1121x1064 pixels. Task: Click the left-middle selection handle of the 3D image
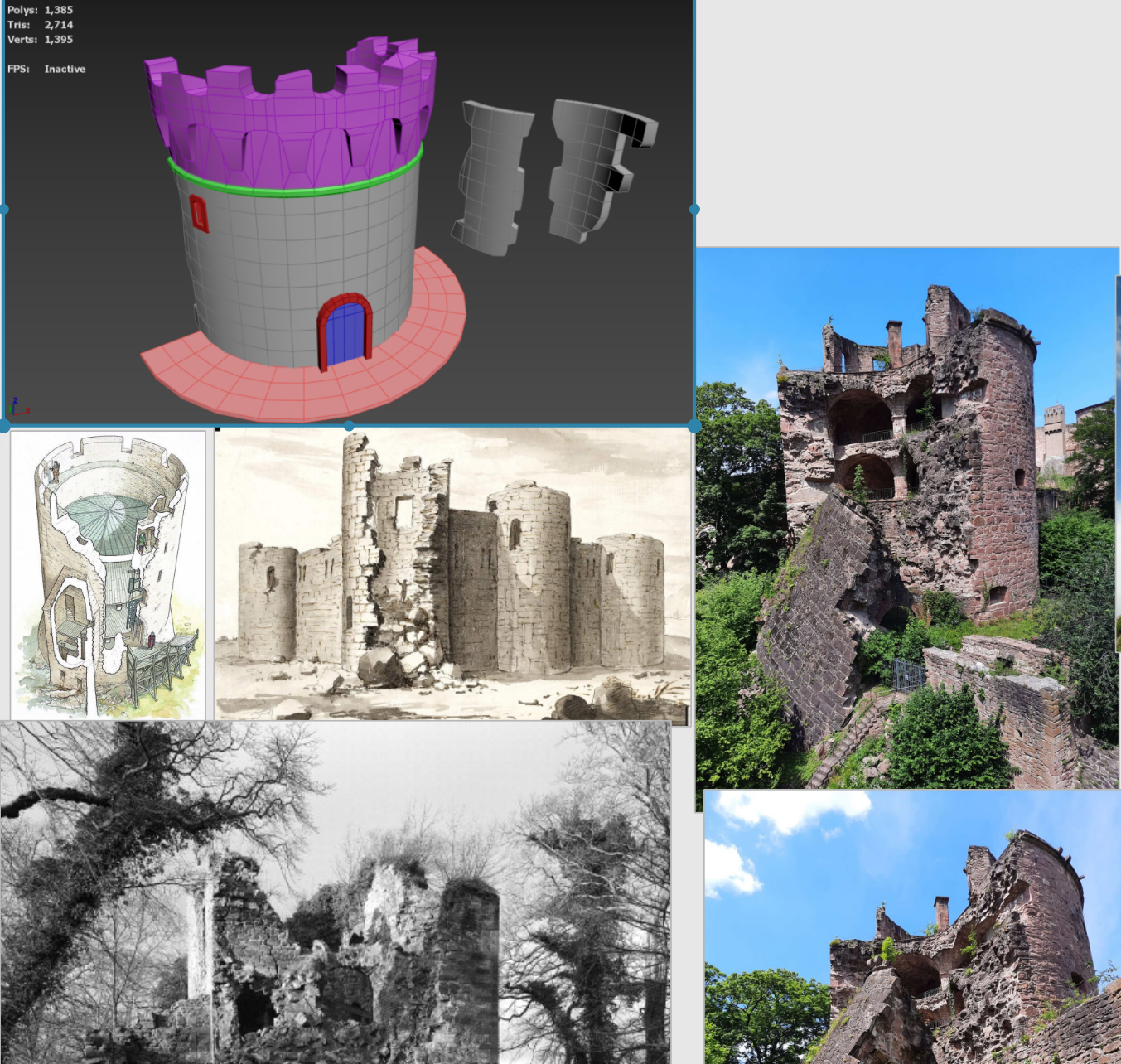(4, 210)
